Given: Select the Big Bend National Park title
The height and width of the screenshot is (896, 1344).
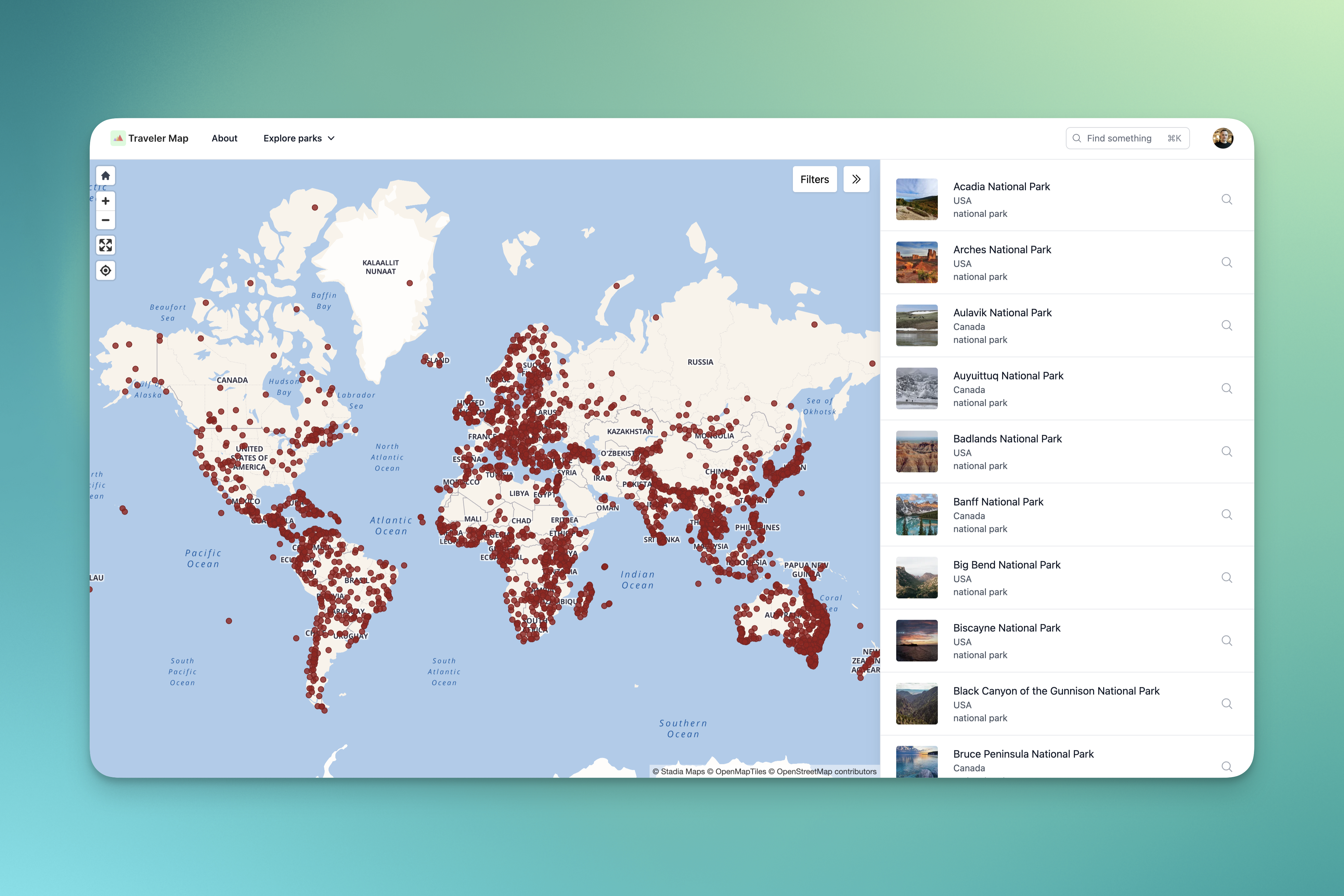Looking at the screenshot, I should tap(1006, 565).
